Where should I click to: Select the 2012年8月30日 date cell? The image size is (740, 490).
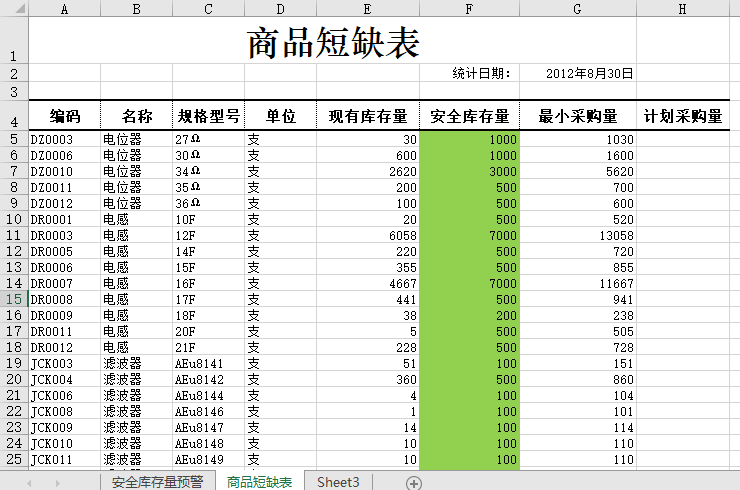[x=590, y=73]
